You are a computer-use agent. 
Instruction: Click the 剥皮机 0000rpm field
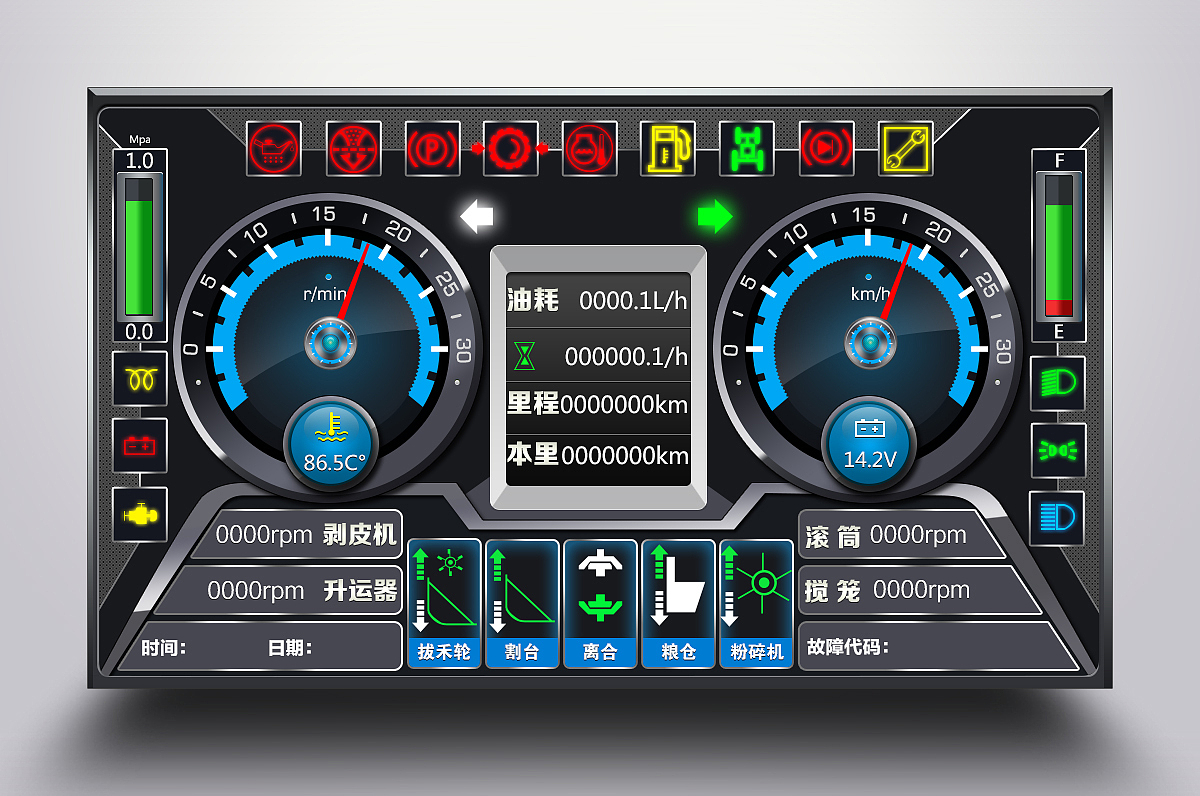(x=297, y=534)
